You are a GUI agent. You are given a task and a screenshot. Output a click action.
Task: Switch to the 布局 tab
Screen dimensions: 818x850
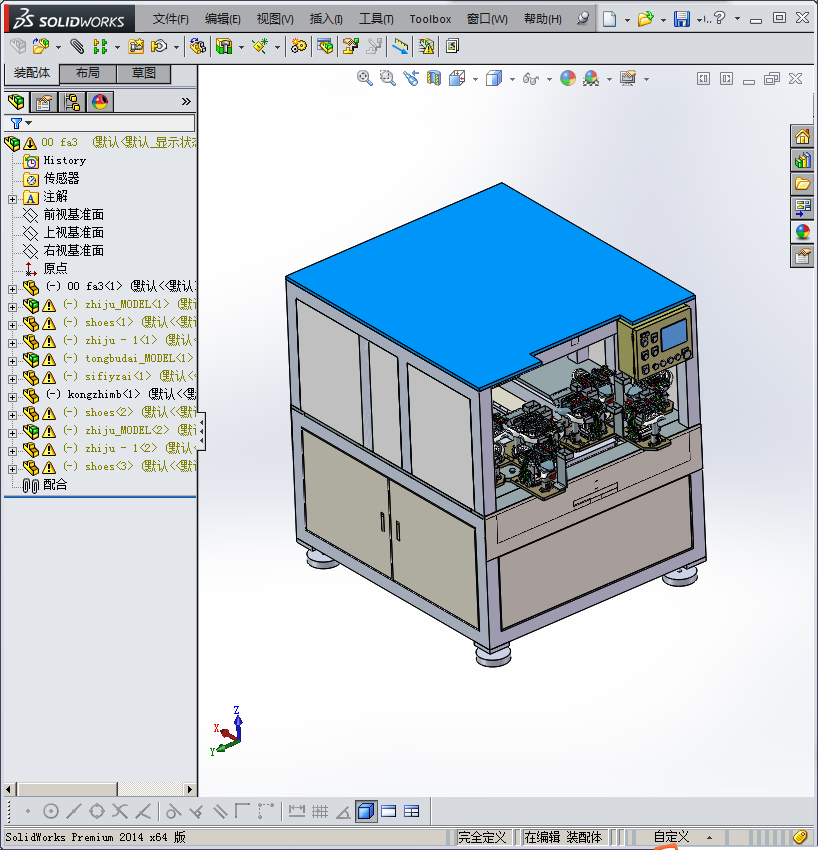88,73
